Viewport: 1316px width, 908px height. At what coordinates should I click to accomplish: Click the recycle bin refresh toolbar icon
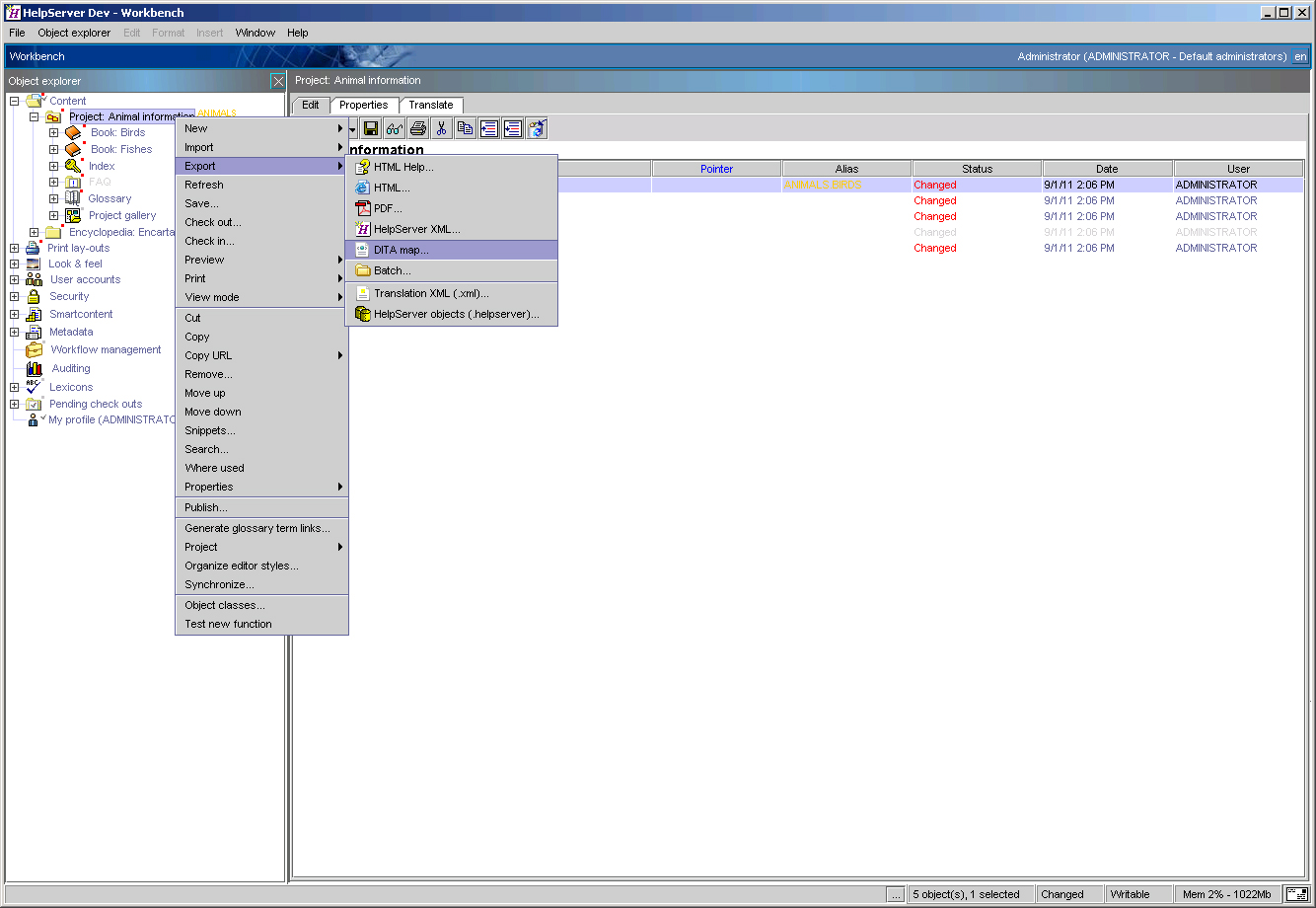pyautogui.click(x=536, y=127)
